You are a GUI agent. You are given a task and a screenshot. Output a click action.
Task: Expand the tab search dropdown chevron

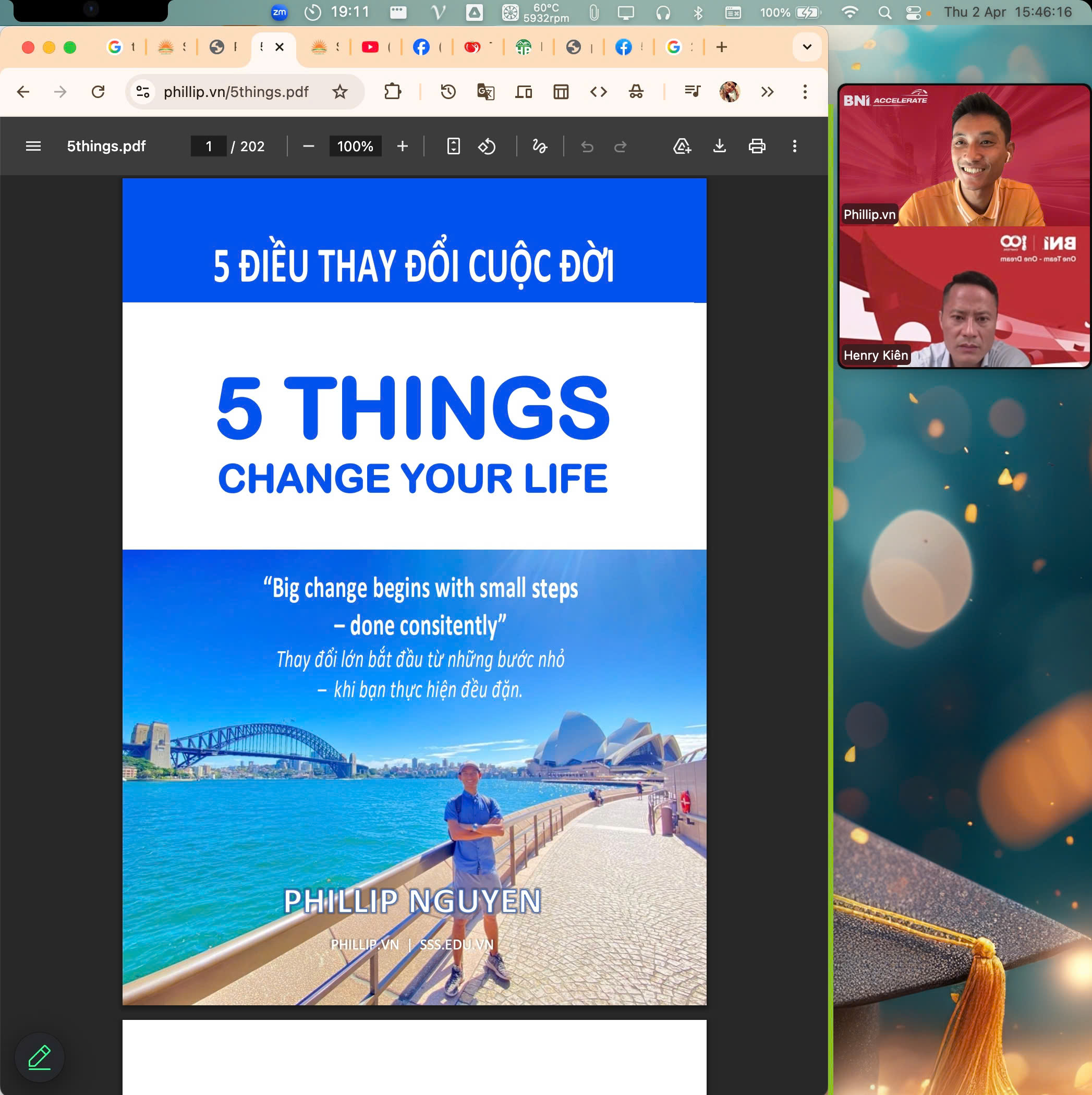(x=807, y=47)
